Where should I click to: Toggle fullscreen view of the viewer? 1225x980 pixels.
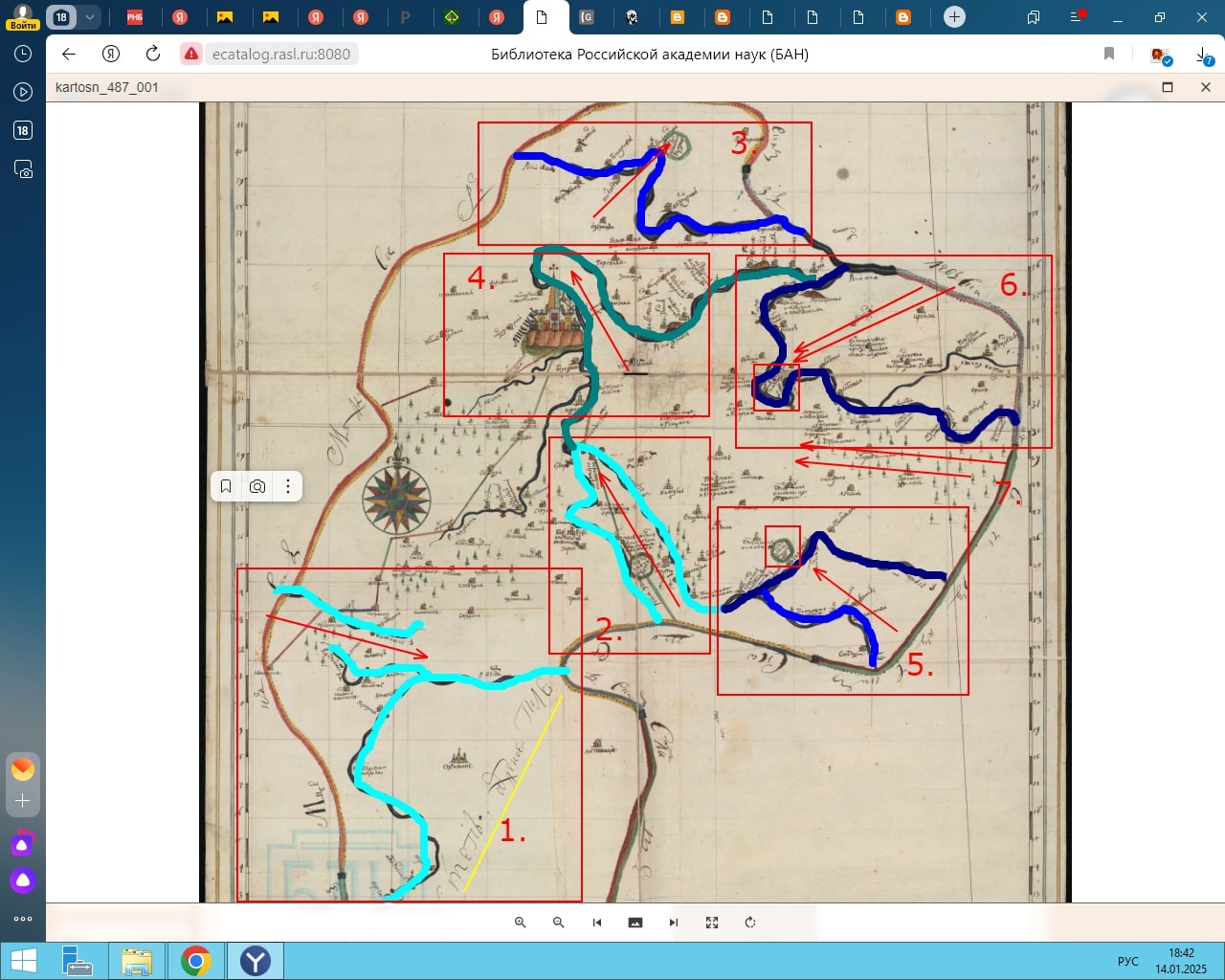point(711,923)
